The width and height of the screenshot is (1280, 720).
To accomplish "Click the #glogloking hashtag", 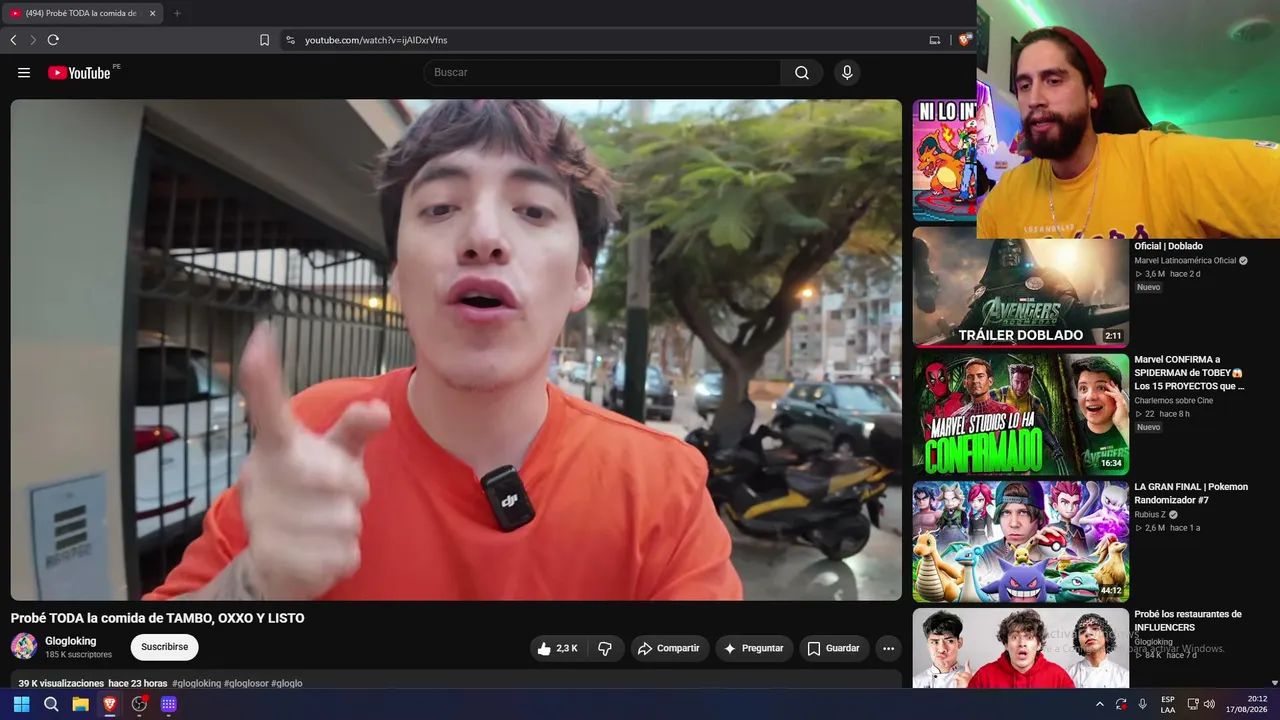I will [196, 683].
